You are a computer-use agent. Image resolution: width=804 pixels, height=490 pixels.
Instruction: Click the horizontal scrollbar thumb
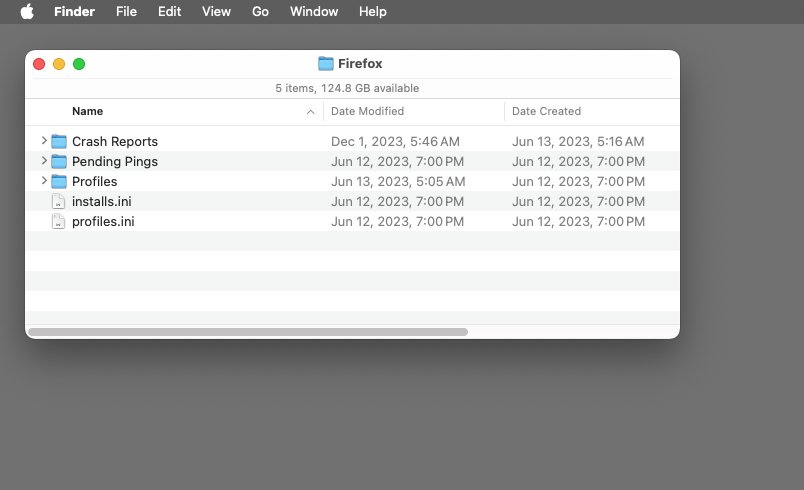[248, 331]
